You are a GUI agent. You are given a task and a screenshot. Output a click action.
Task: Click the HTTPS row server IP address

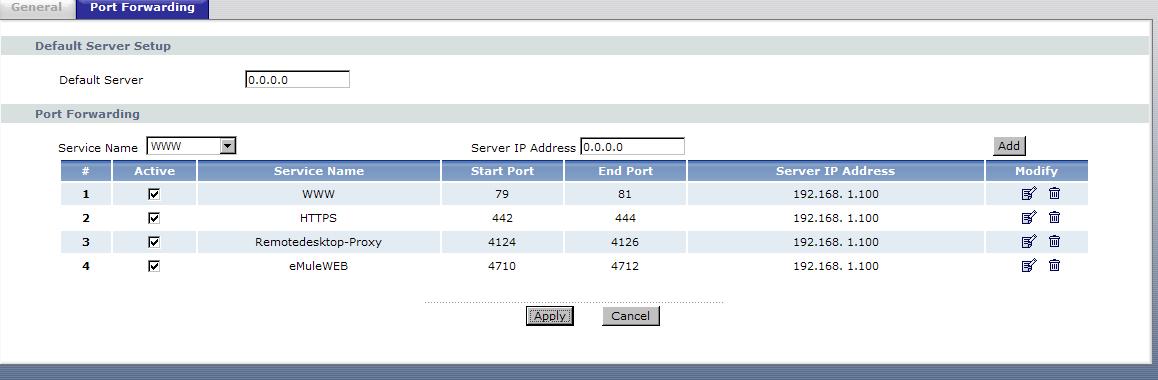click(x=836, y=218)
